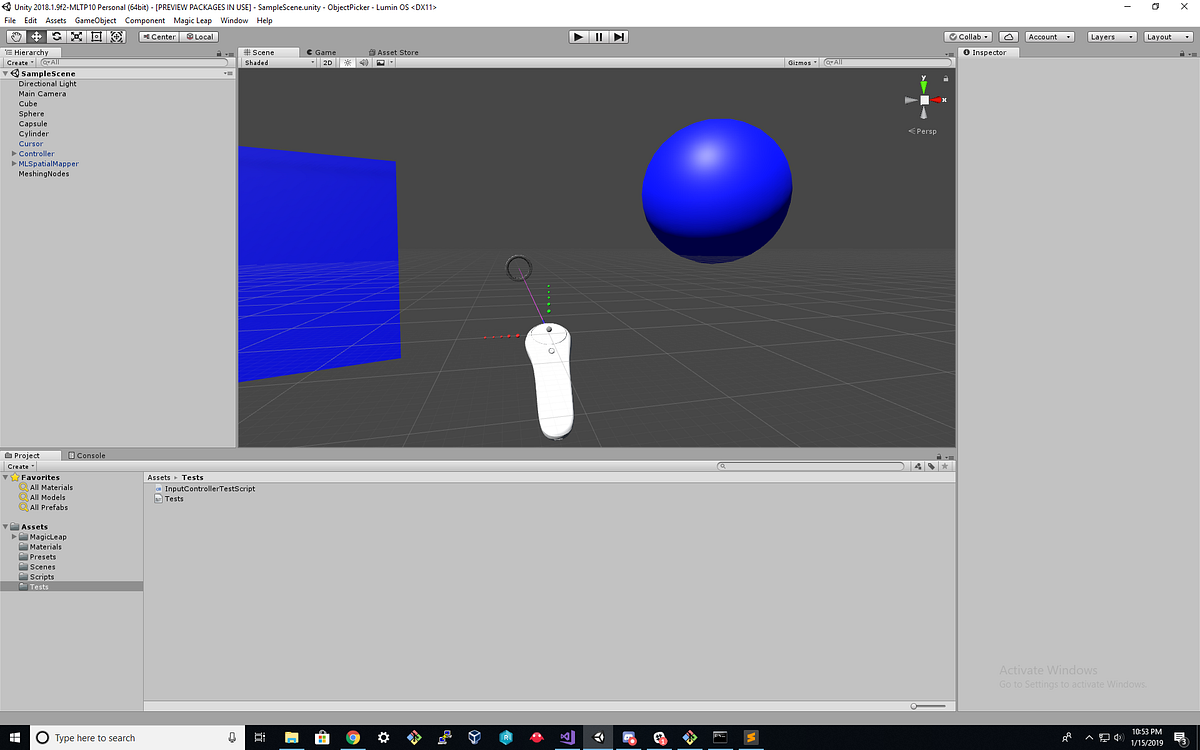The height and width of the screenshot is (750, 1200).
Task: Click the Center pivot button
Action: click(x=158, y=36)
